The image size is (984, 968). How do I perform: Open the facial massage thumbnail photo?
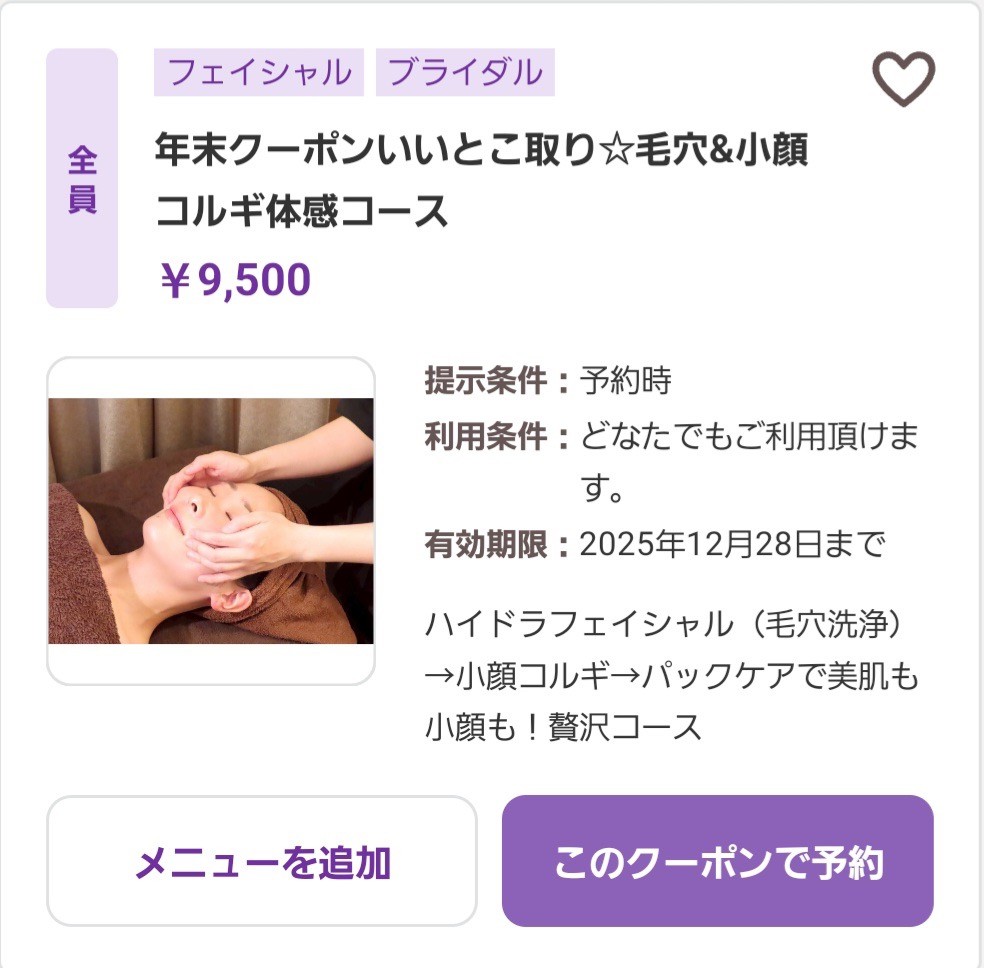pos(211,521)
